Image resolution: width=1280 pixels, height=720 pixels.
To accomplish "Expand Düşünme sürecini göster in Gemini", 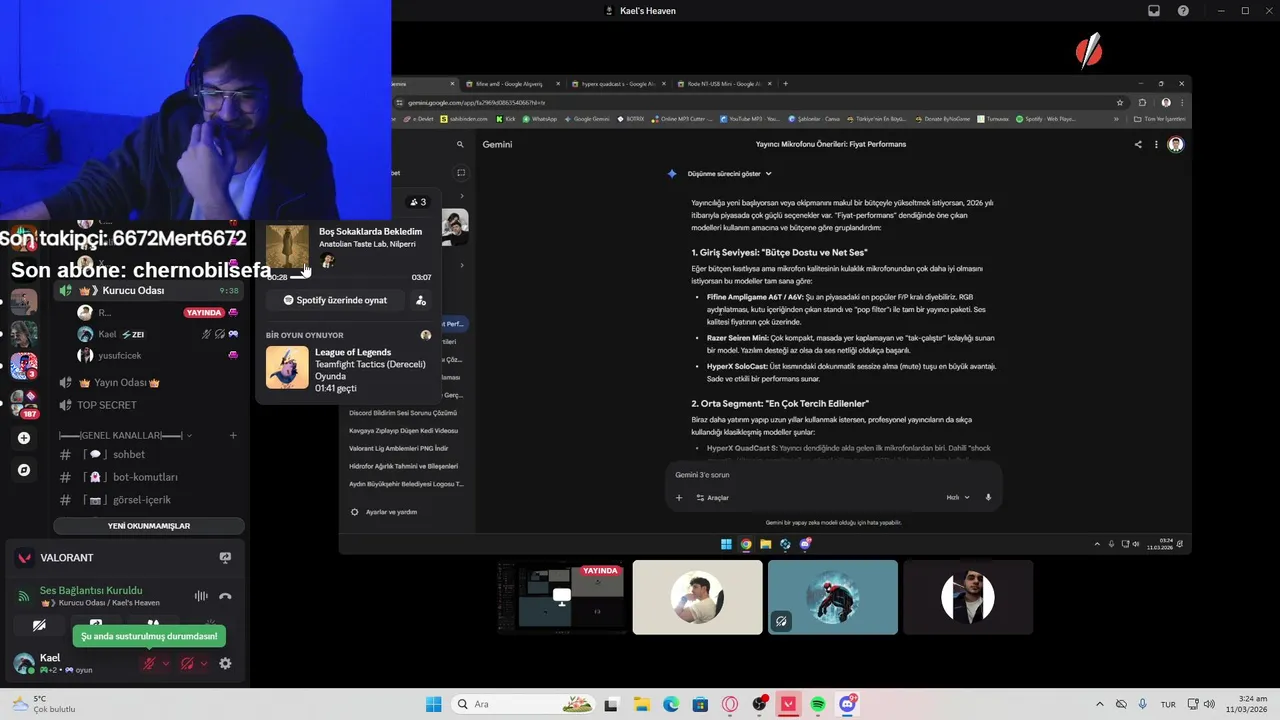I will [730, 174].
